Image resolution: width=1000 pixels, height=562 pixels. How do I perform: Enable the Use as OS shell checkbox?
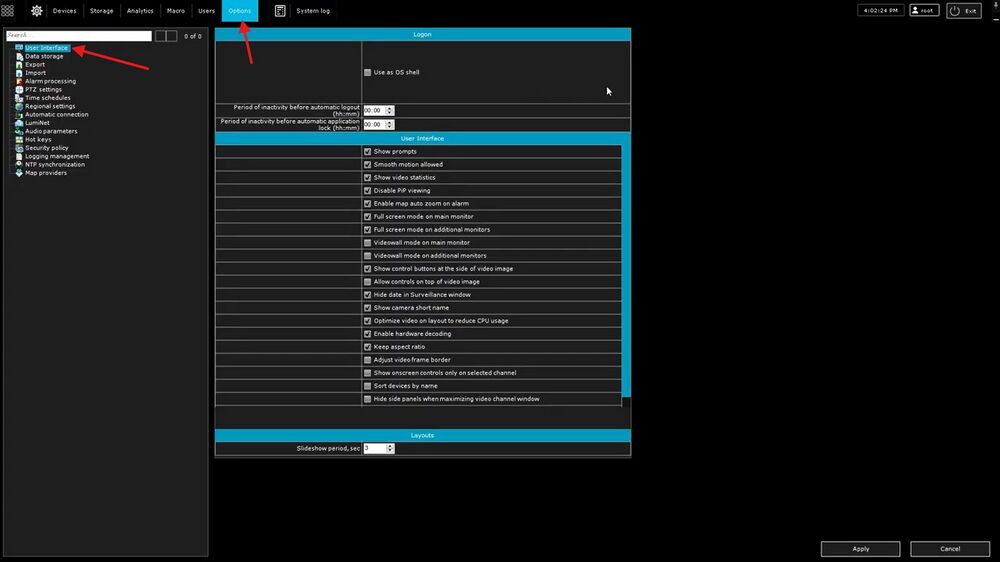point(367,72)
